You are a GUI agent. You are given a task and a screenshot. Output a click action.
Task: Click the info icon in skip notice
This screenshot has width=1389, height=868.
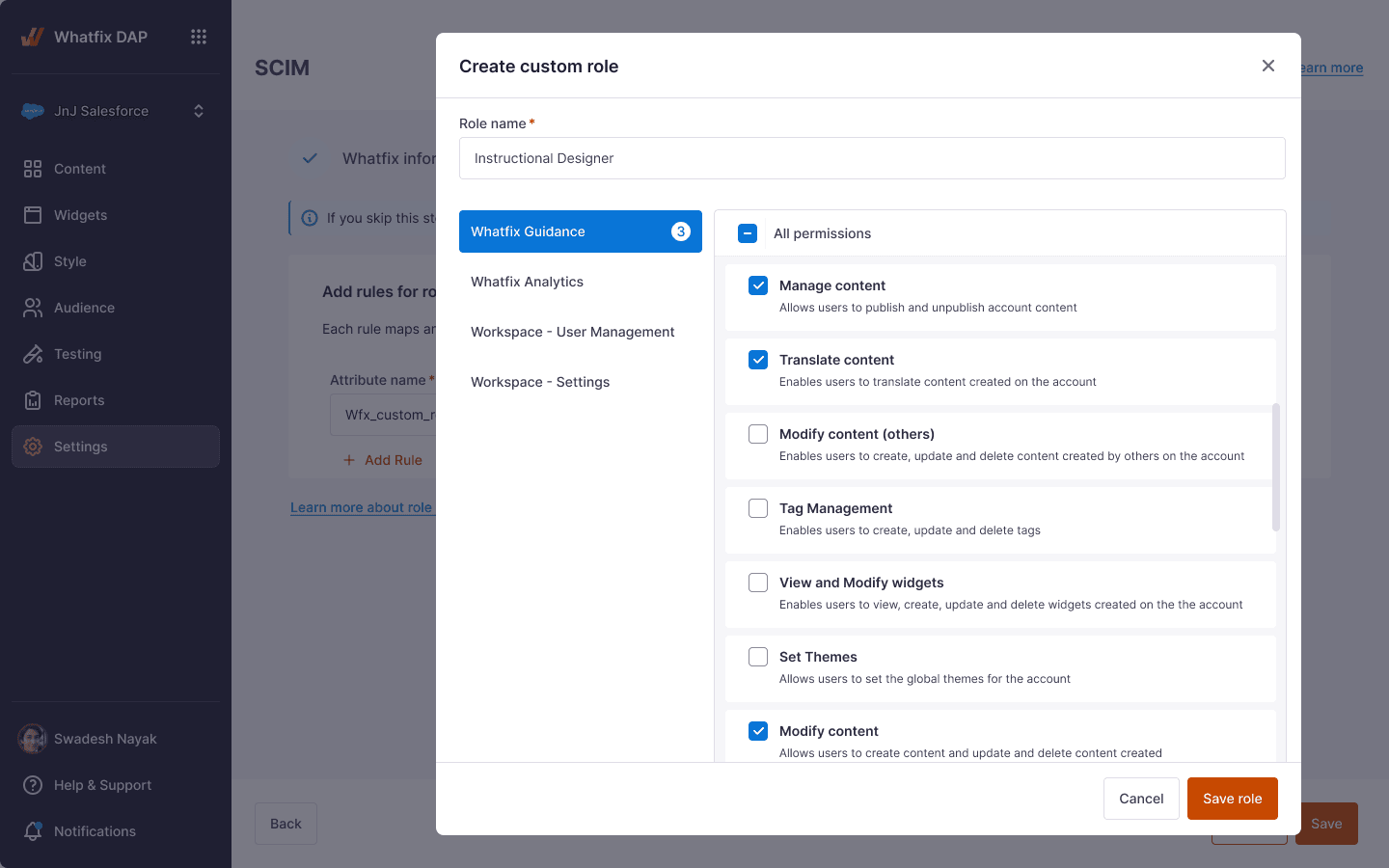(x=310, y=218)
